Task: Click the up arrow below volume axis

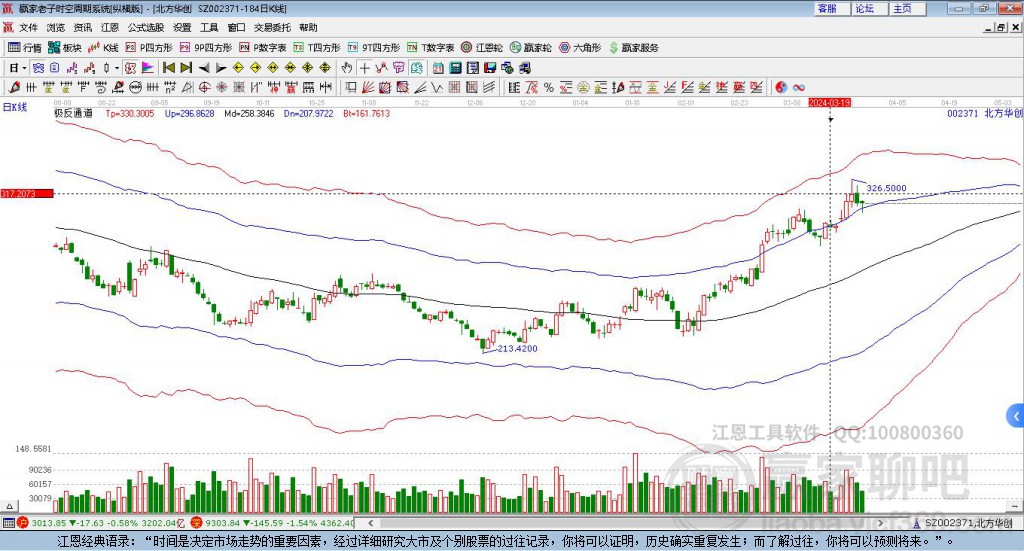Action: [9, 506]
